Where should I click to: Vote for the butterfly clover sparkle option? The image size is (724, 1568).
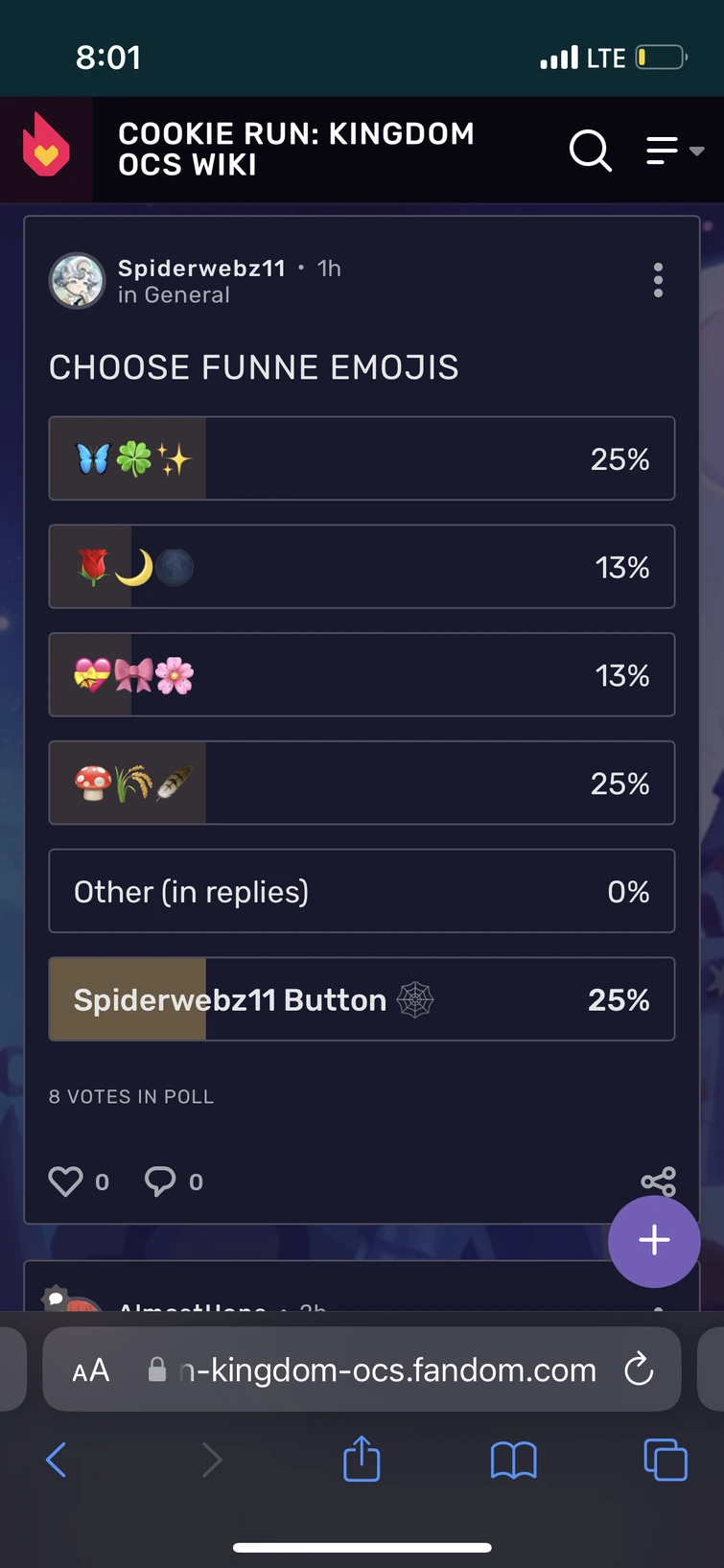(x=362, y=458)
